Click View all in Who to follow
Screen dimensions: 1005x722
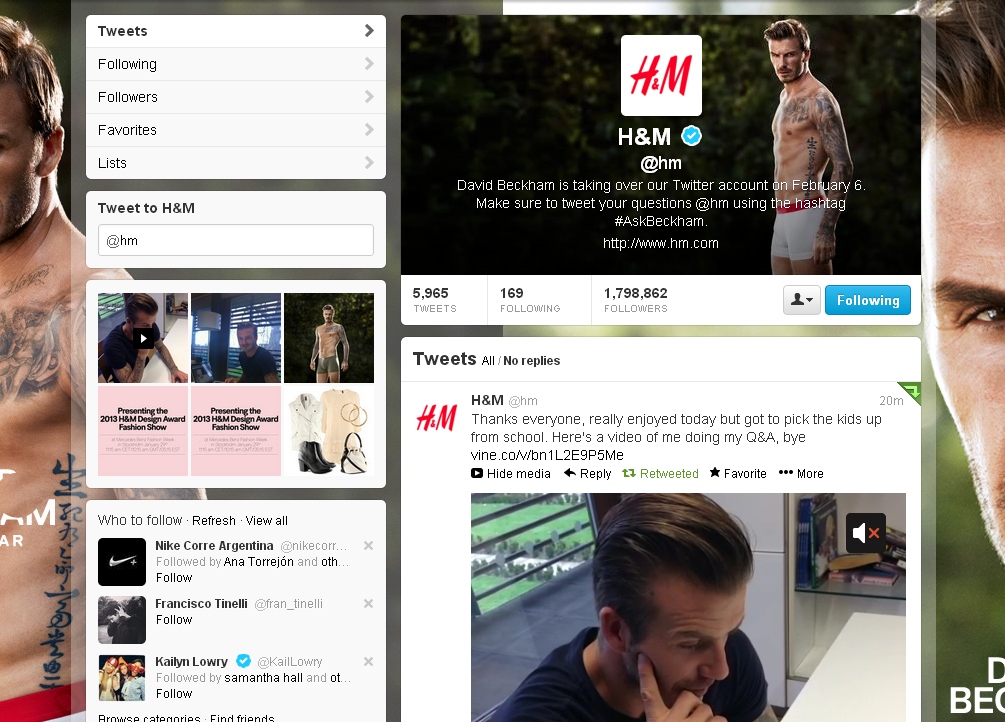[x=267, y=521]
